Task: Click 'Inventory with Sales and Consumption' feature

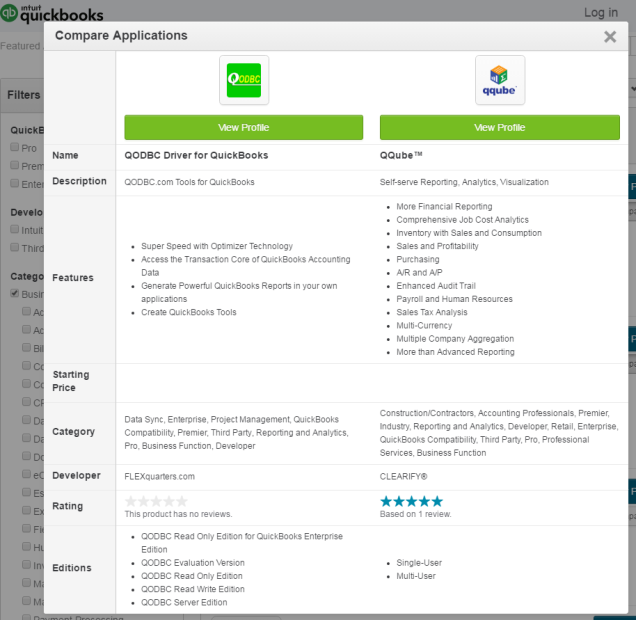Action: click(469, 233)
